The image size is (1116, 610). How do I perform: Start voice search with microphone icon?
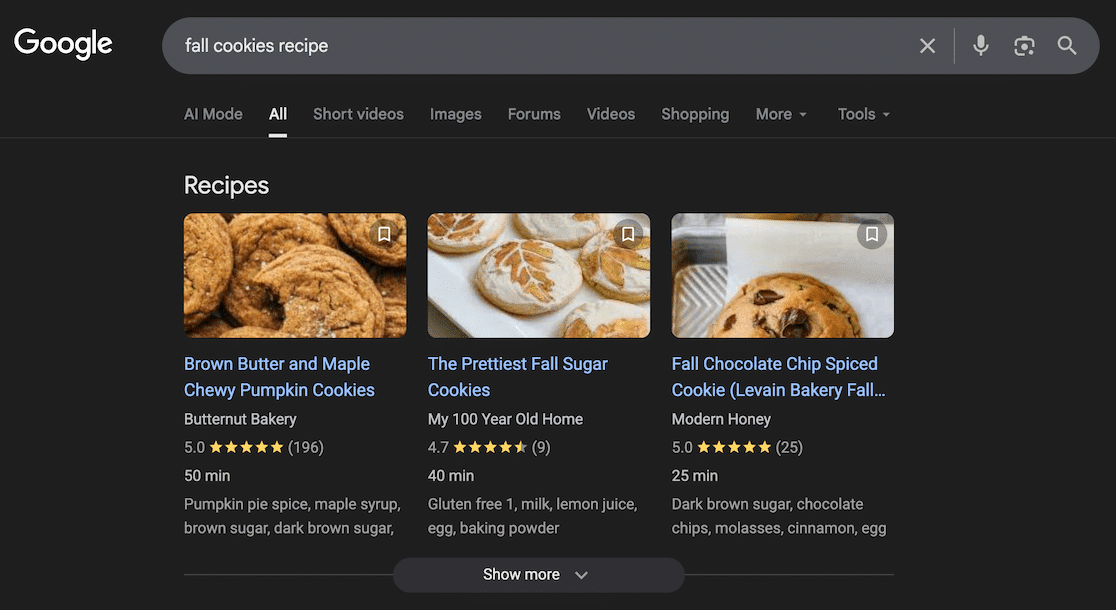(981, 46)
